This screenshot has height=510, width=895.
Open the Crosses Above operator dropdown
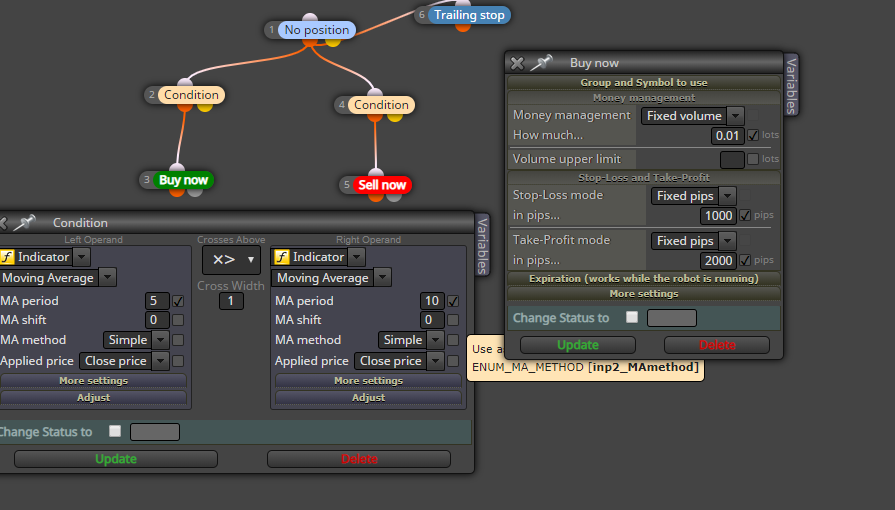tap(231, 260)
